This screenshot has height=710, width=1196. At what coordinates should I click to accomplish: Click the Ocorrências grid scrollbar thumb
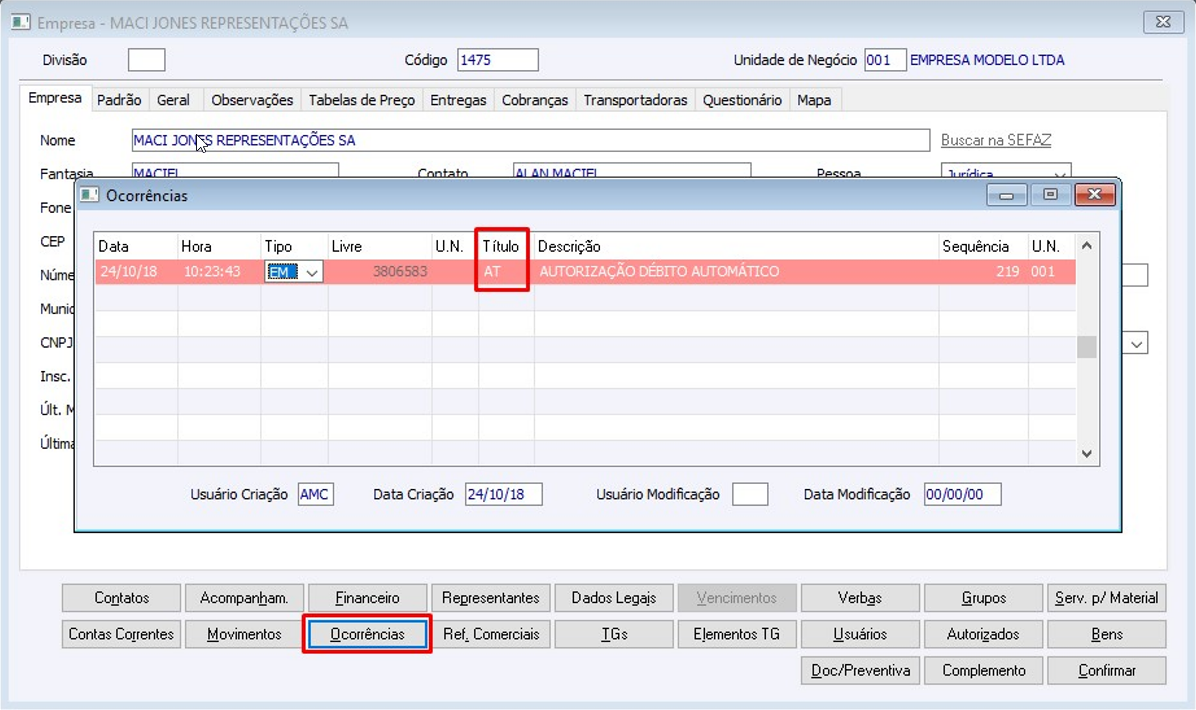click(x=1087, y=347)
